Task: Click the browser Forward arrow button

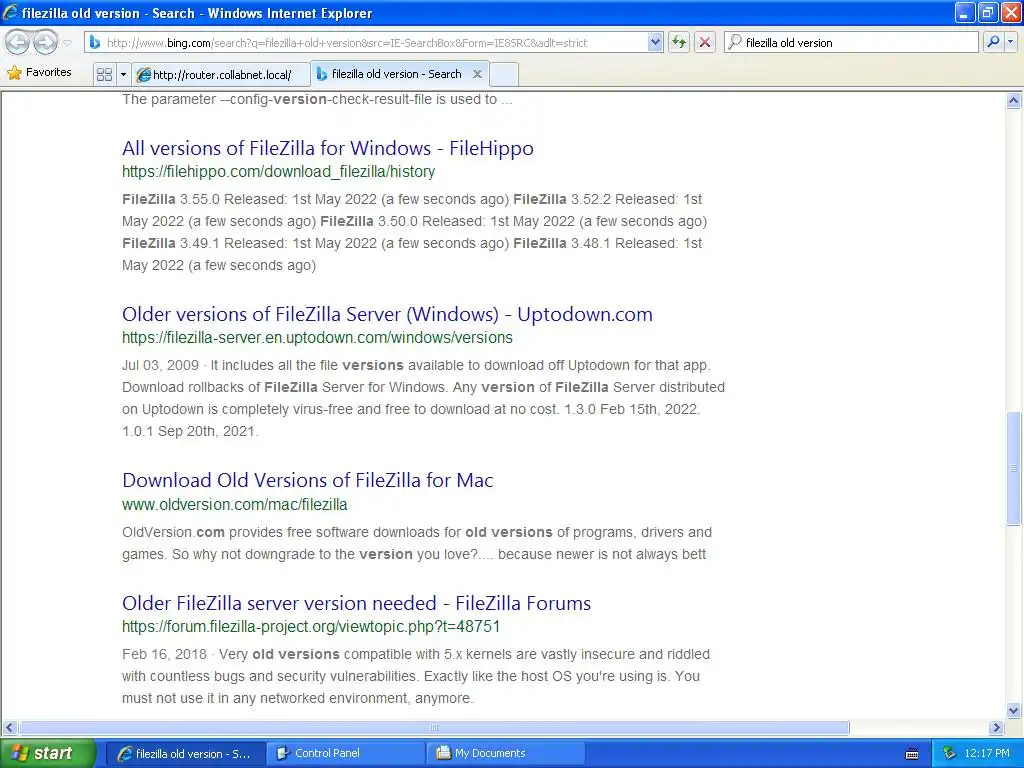Action: click(x=45, y=42)
